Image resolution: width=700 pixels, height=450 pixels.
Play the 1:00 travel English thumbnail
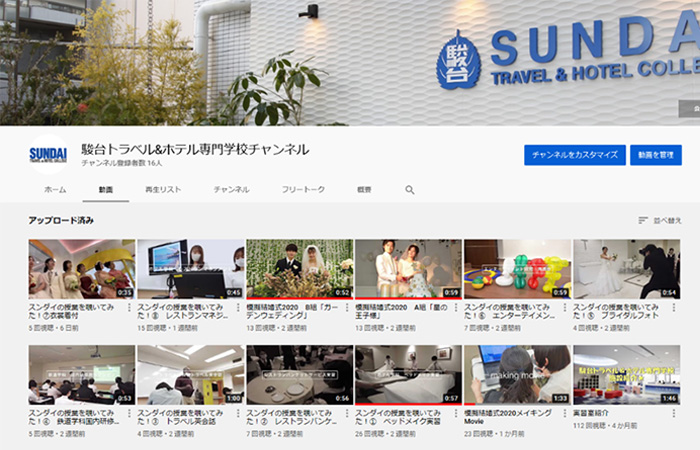[191, 375]
